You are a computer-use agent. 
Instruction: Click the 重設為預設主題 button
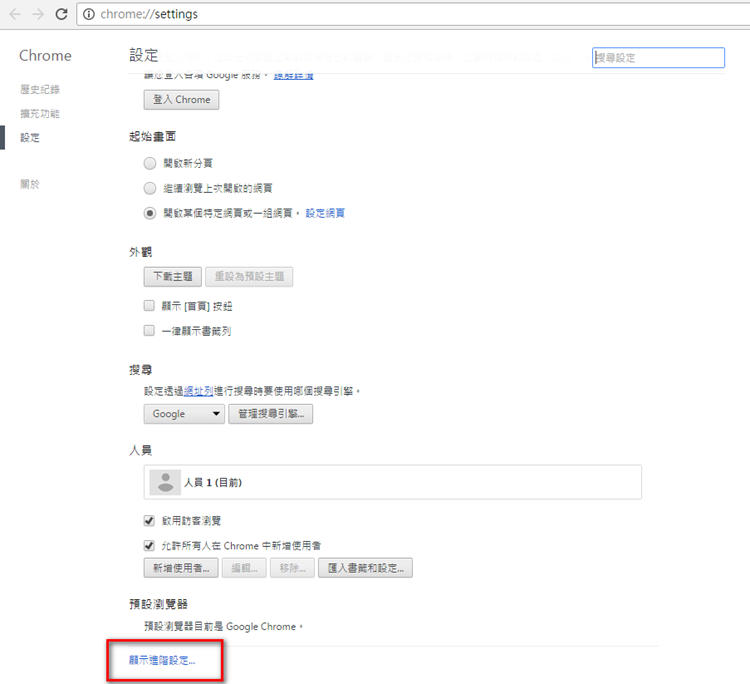249,276
